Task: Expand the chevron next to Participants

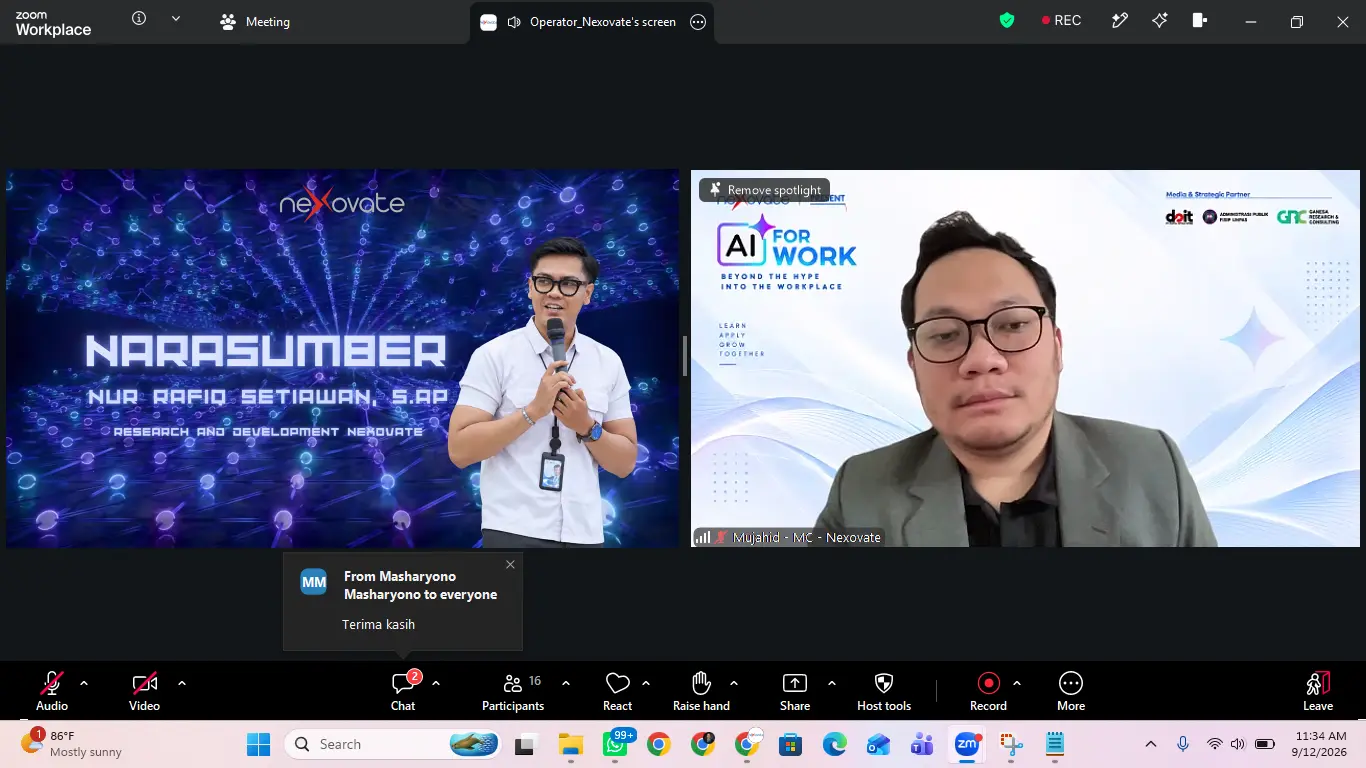Action: tap(566, 683)
